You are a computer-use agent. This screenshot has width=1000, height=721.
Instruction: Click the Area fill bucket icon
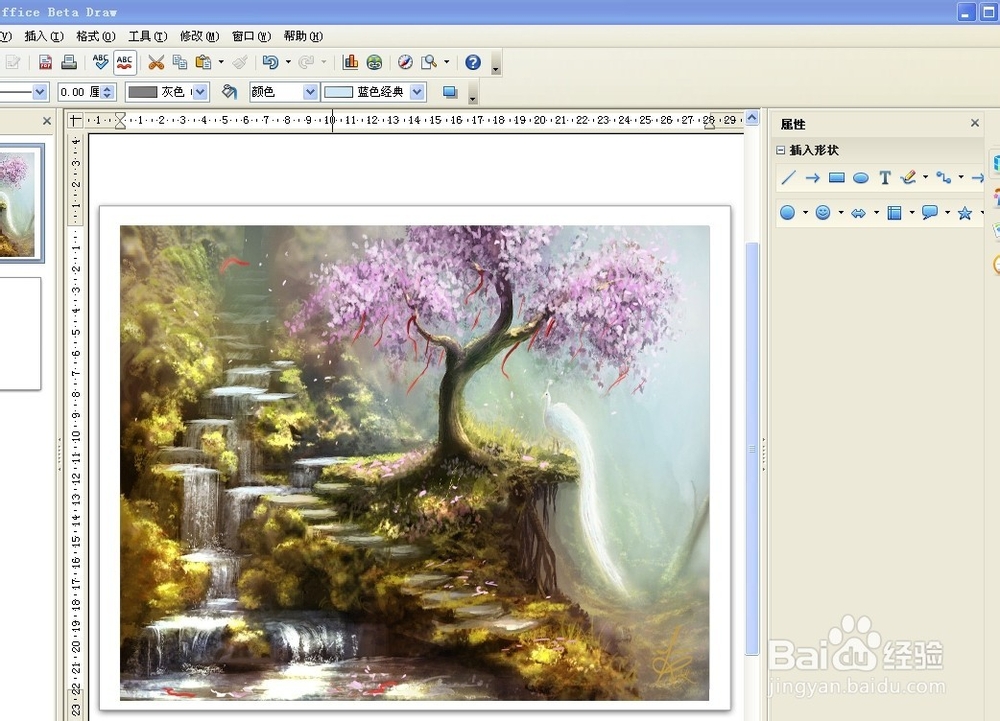click(x=229, y=92)
